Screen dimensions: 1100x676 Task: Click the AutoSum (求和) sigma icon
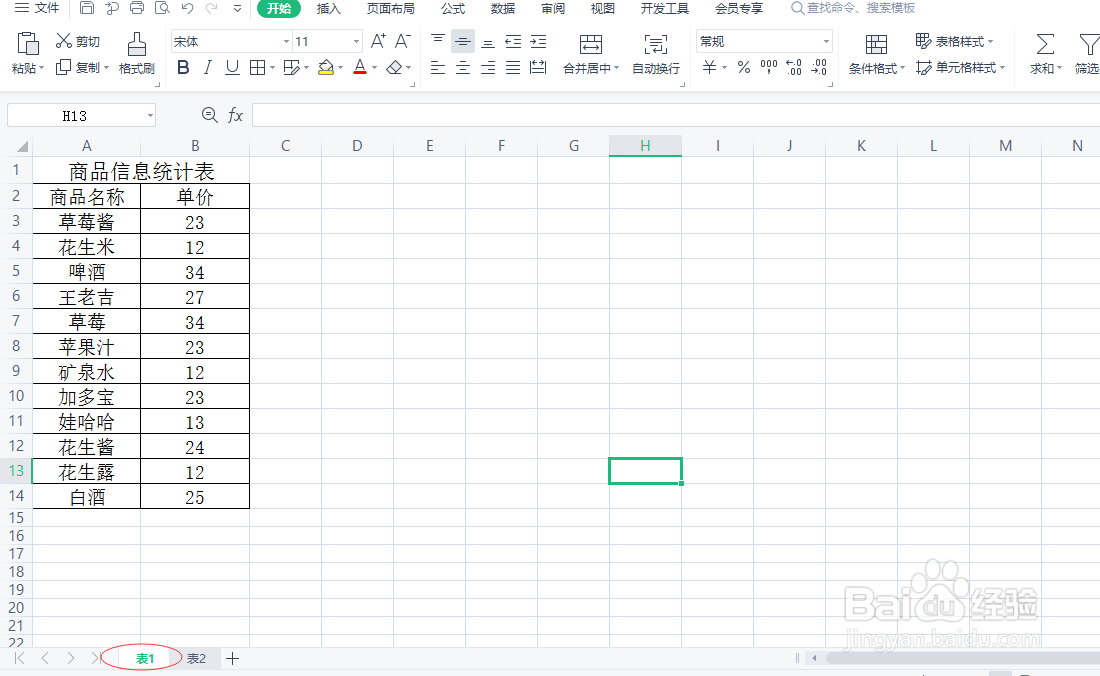pyautogui.click(x=1045, y=44)
